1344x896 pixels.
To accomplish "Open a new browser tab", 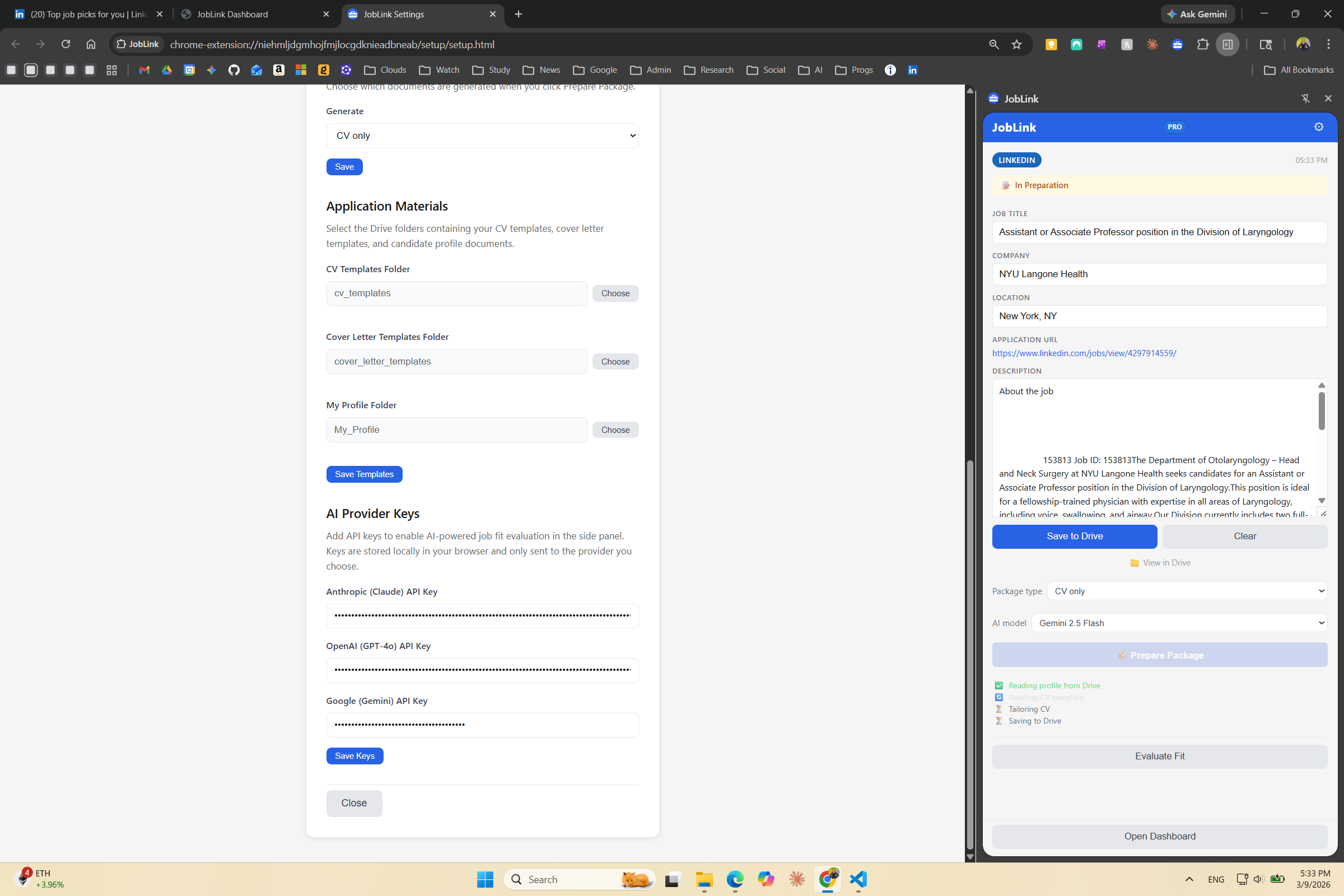I will point(519,15).
